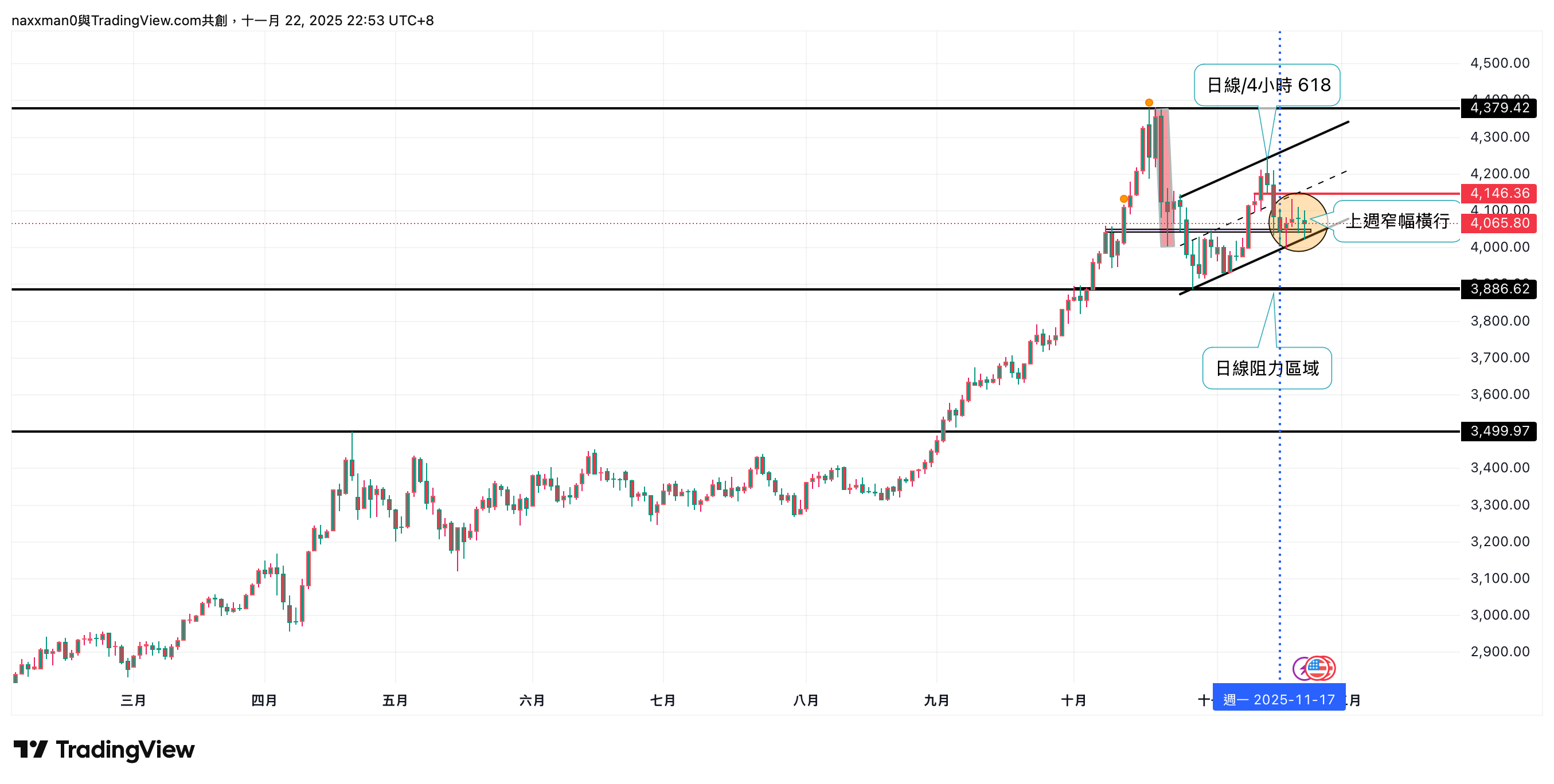Screen dimensions: 1554x784
Task: Click the 2,900.00 price axis value
Action: click(1500, 652)
